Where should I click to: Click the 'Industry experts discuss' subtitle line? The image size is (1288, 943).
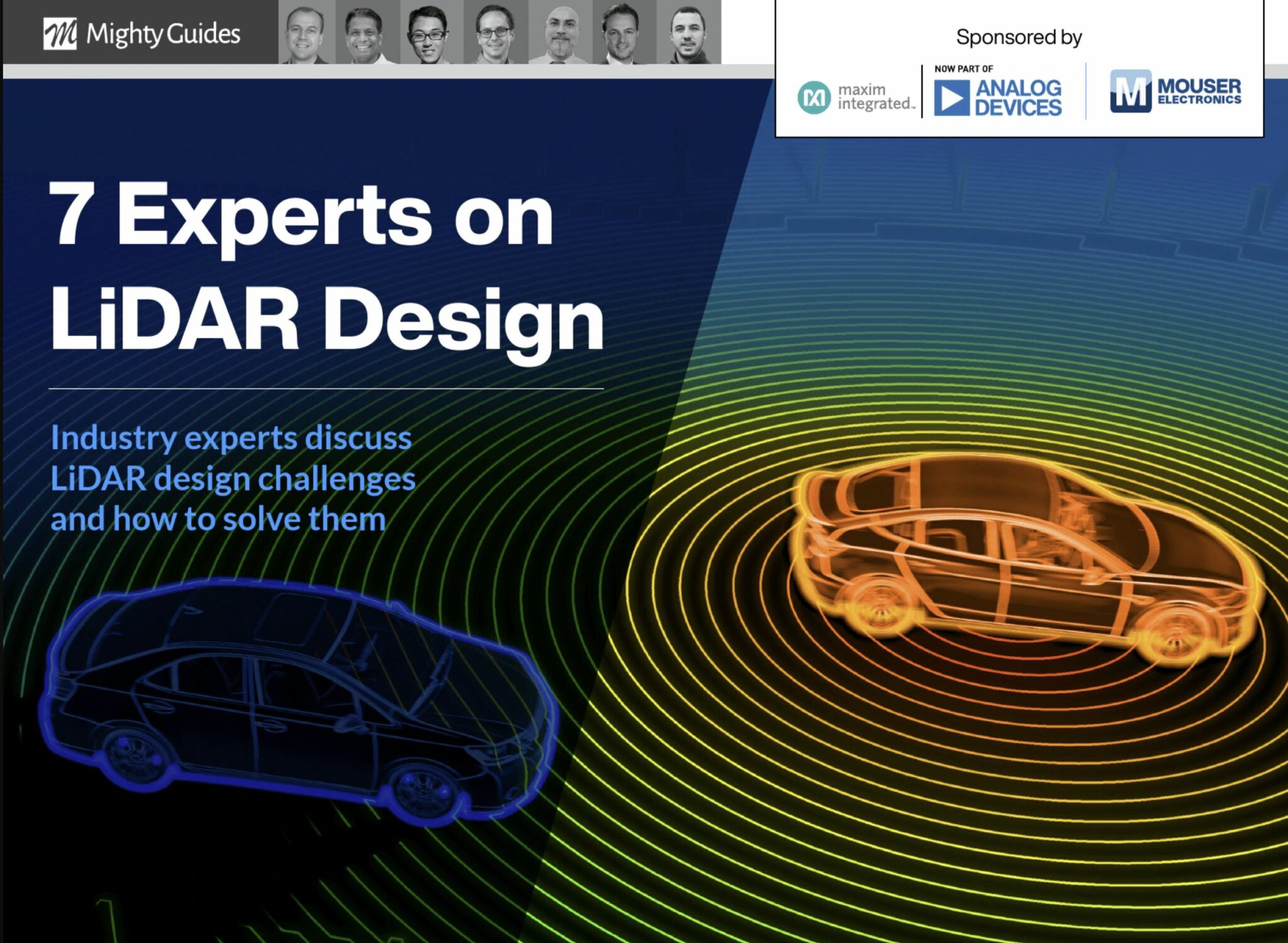pos(231,439)
